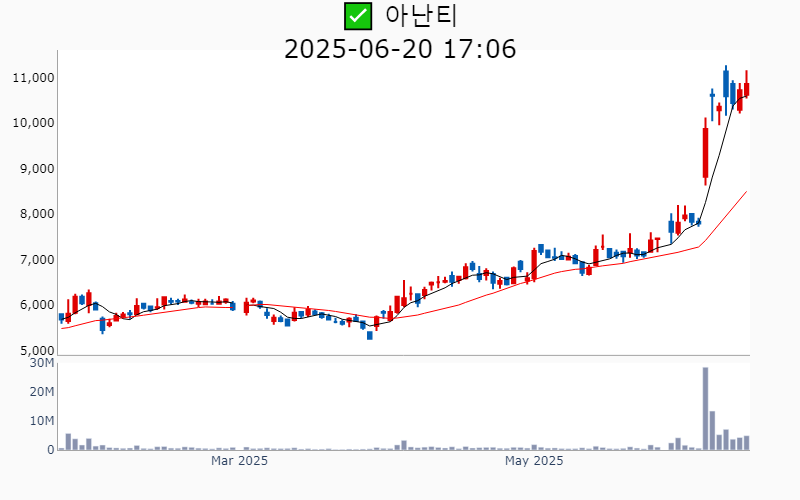Click the tallest volume bar near 30M
The image size is (800, 500).
(705, 409)
